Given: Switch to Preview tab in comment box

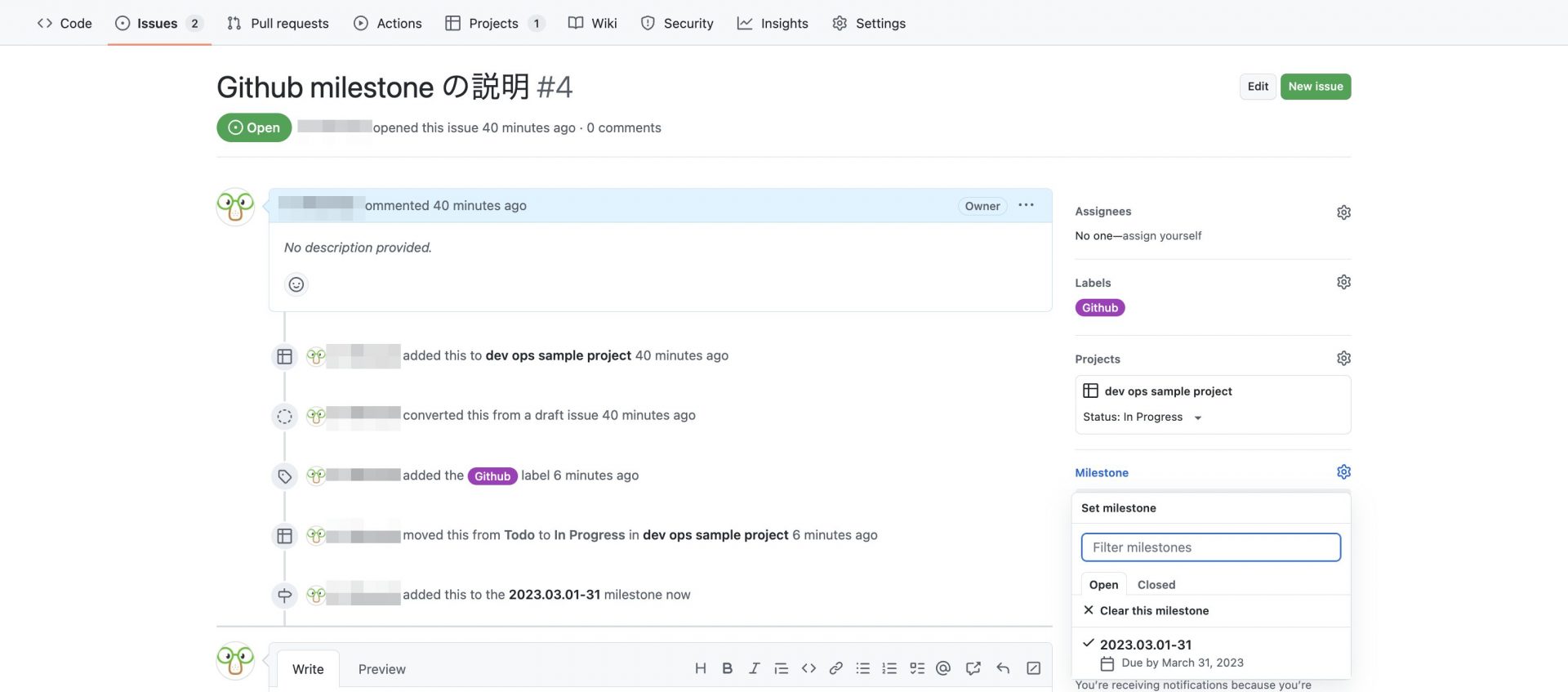Looking at the screenshot, I should pos(381,669).
